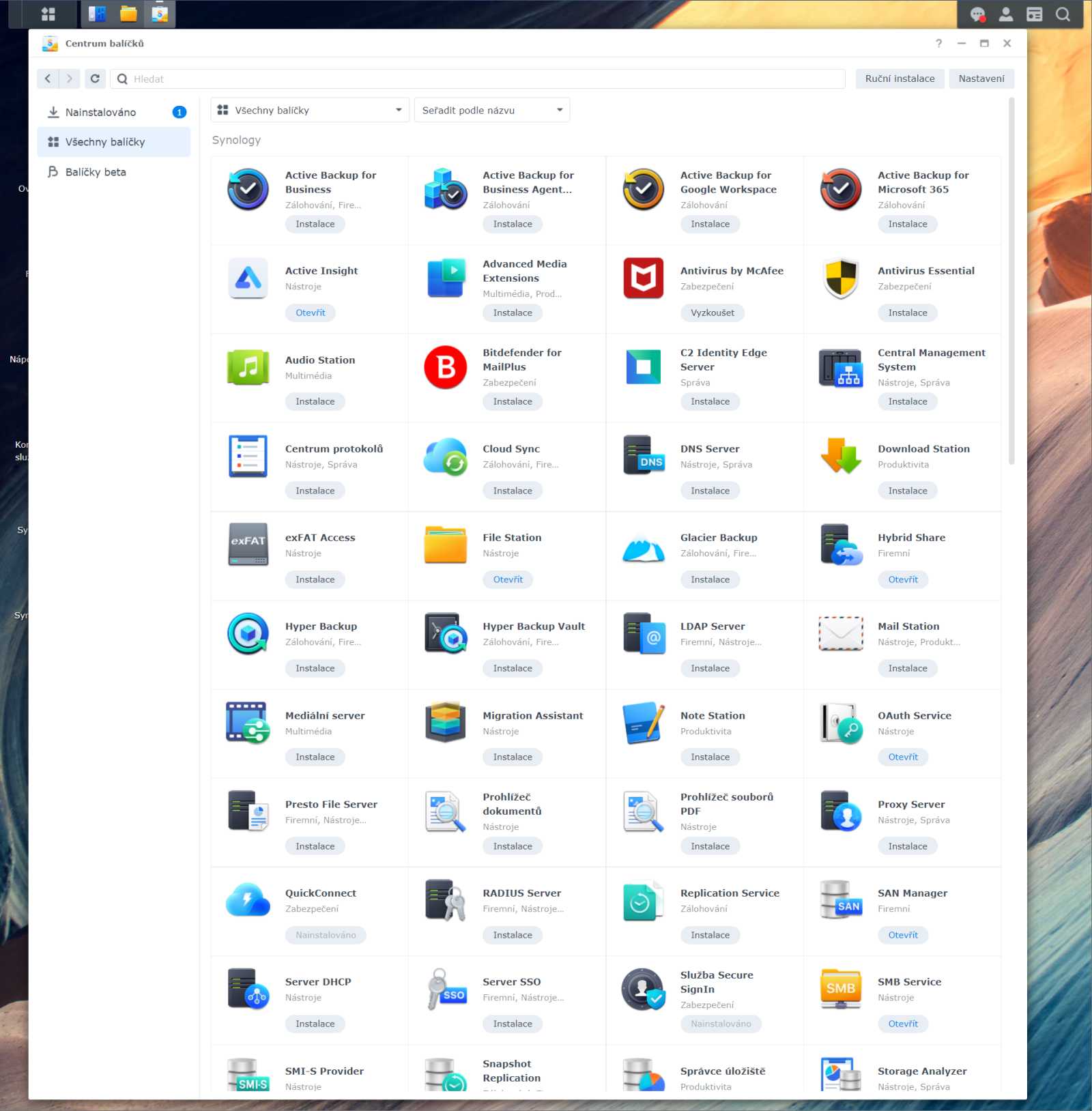The height and width of the screenshot is (1111, 1092).
Task: Open the Seřadit podle názvu sort dropdown
Action: [x=491, y=110]
